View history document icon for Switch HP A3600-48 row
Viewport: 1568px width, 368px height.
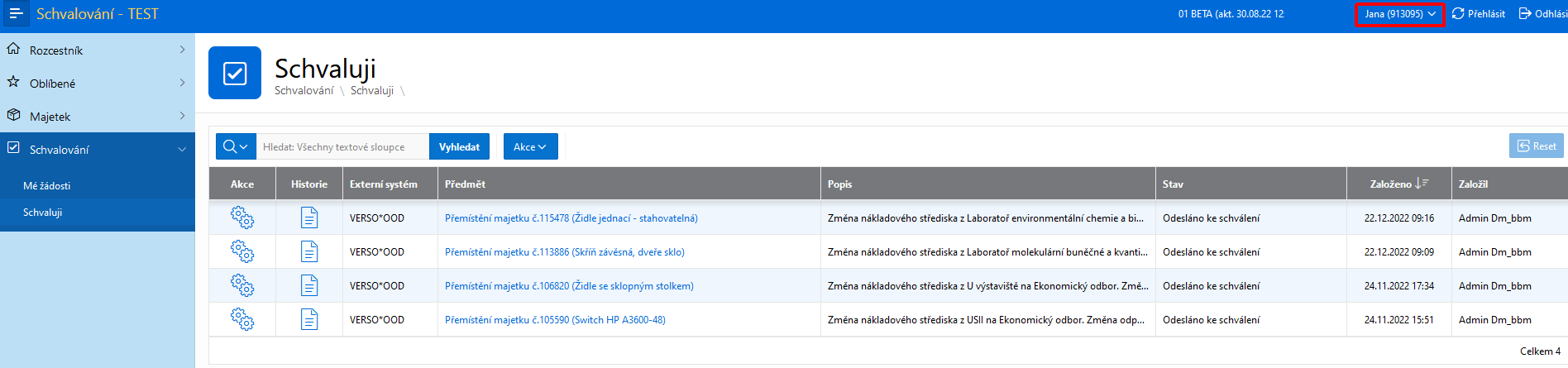(x=309, y=319)
